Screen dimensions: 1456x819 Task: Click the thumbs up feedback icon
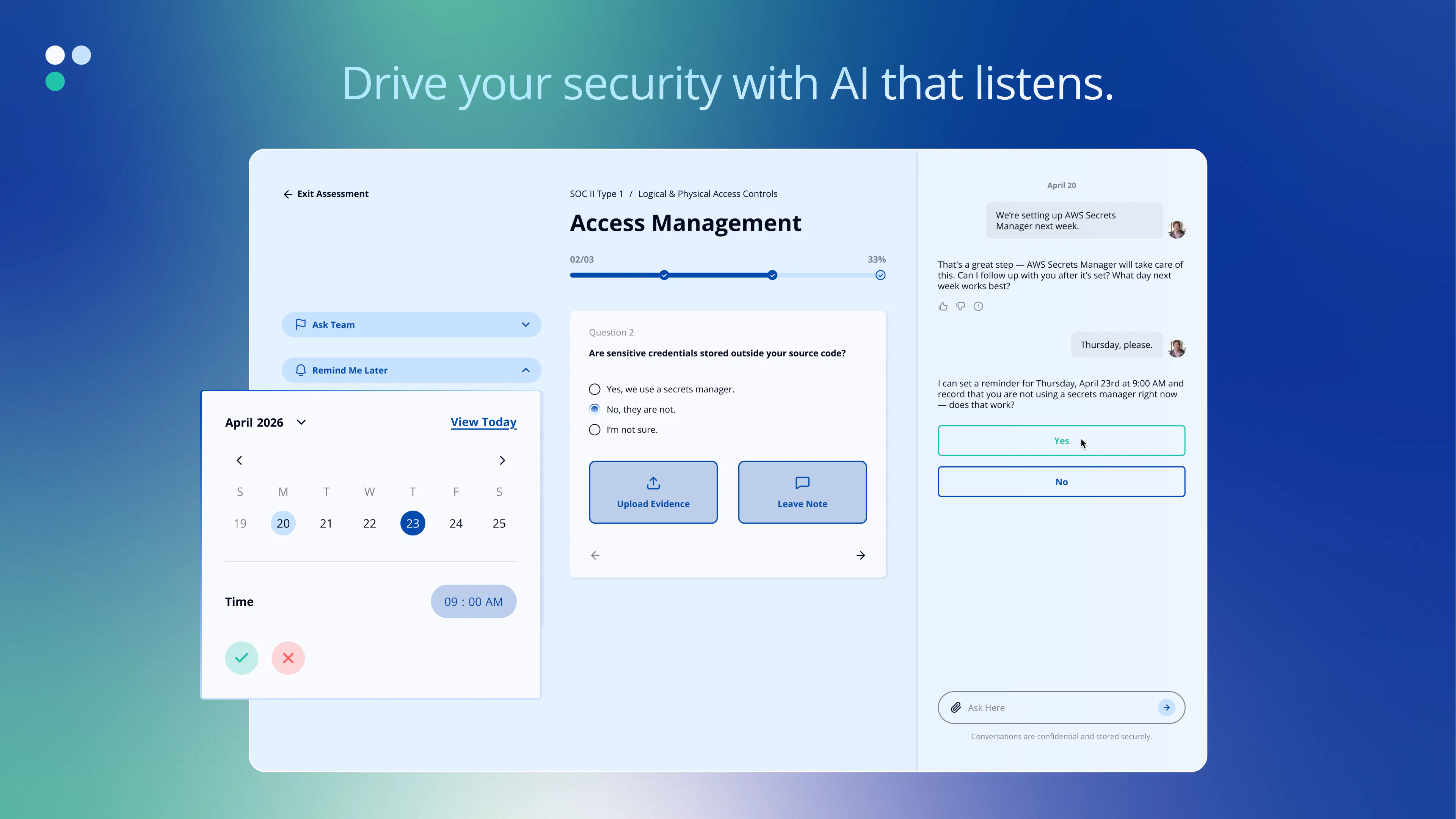(x=943, y=306)
